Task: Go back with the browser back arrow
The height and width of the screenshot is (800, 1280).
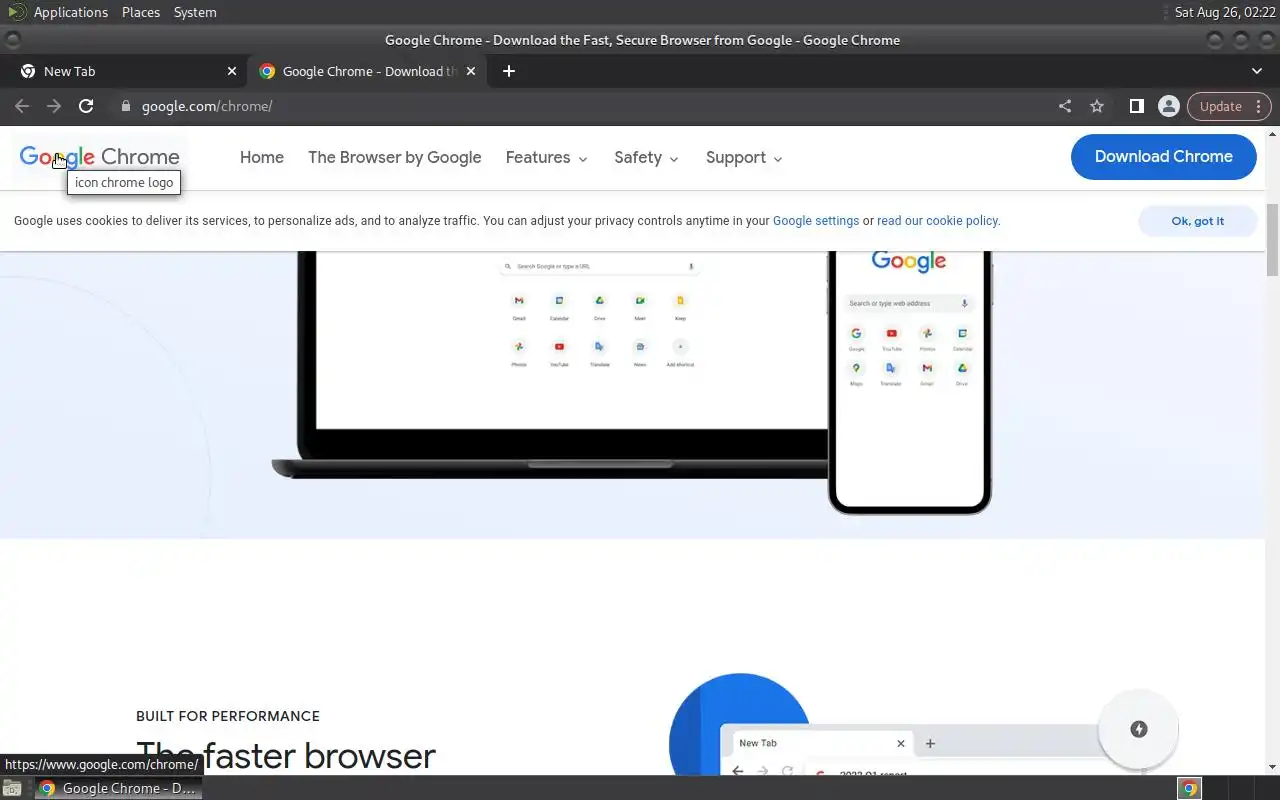Action: coord(22,106)
